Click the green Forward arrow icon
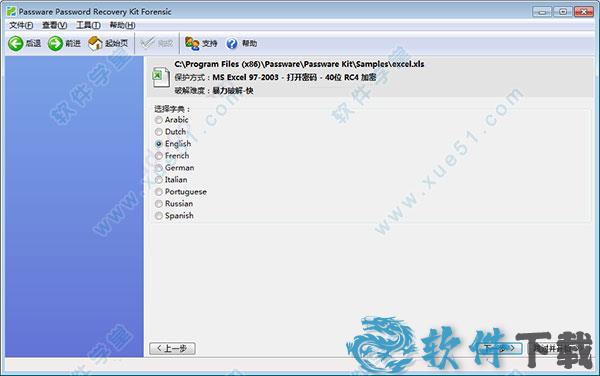This screenshot has width=600, height=376. (x=55, y=44)
